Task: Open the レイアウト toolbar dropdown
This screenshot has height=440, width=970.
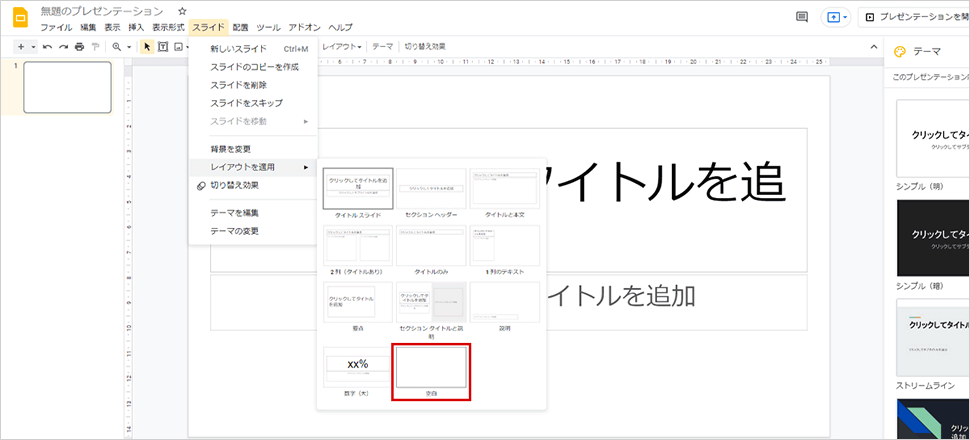Action: tap(341, 46)
